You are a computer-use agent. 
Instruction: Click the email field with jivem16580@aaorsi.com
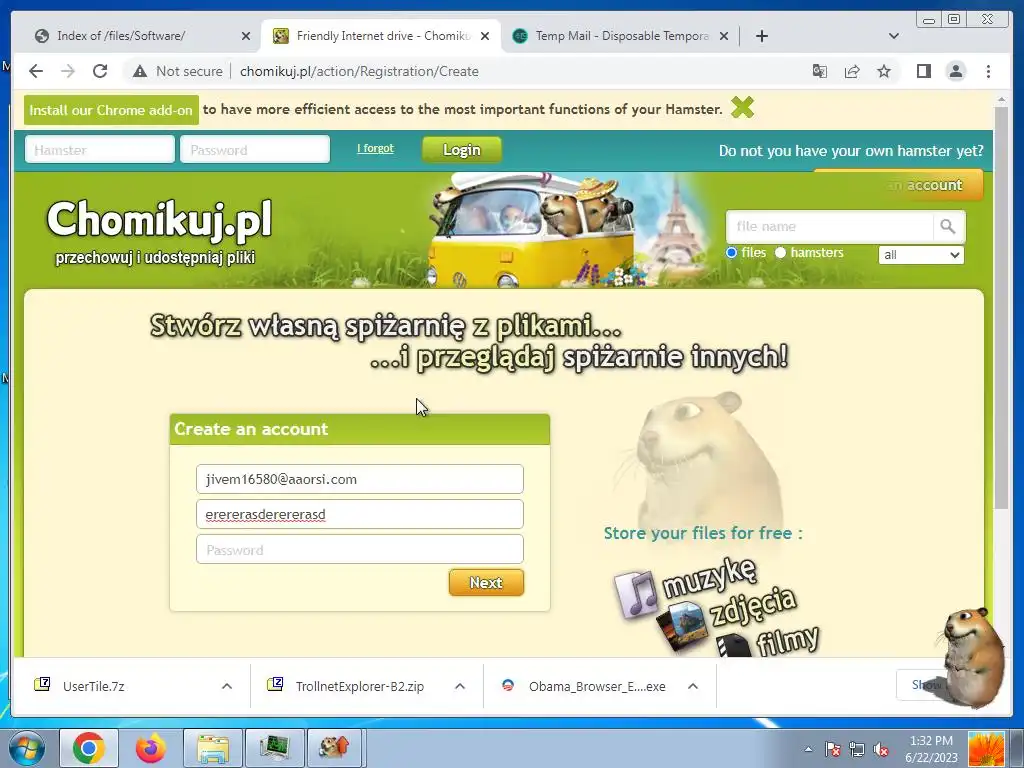coord(359,479)
